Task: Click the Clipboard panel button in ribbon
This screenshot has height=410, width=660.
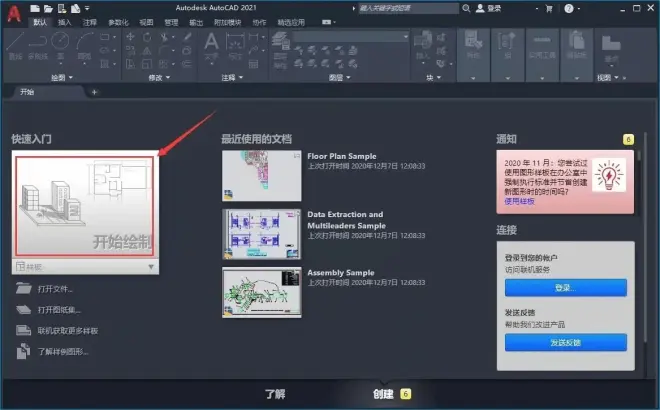Action: (x=576, y=55)
